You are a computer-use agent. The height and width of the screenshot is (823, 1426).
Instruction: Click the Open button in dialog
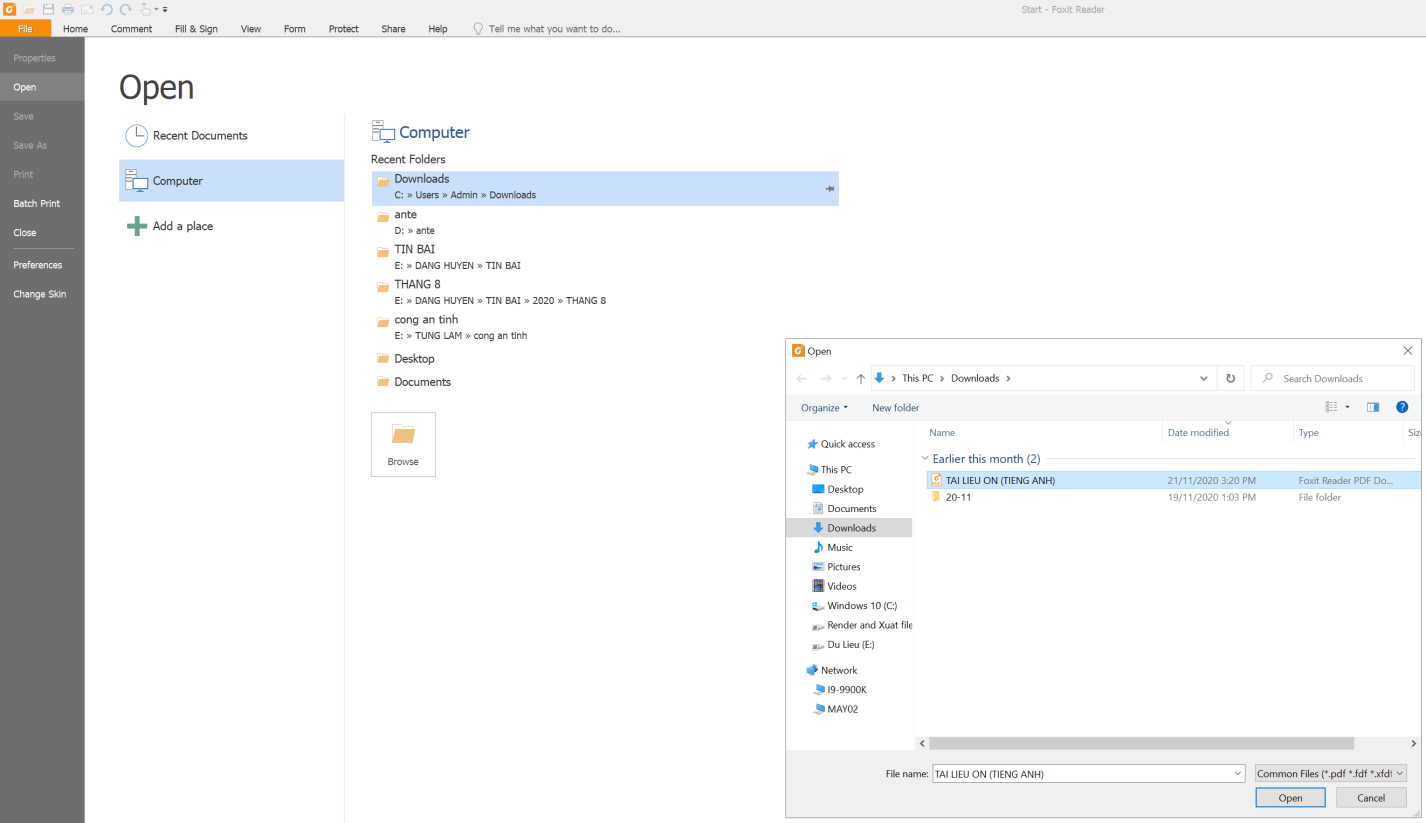[1290, 797]
